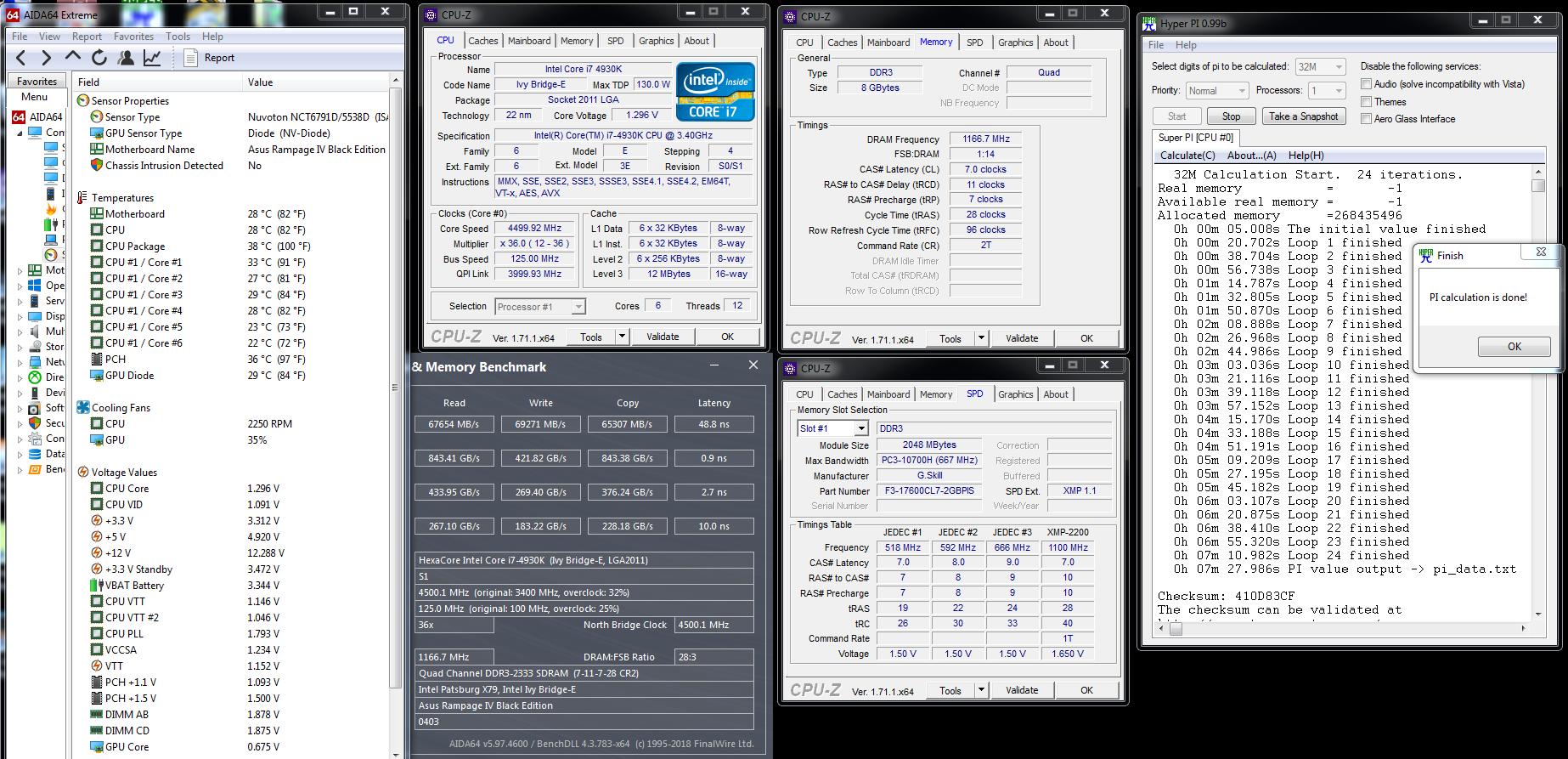Image resolution: width=1568 pixels, height=759 pixels.
Task: Switch to Graphics tab in CPU-Z Memory window
Action: [1015, 42]
